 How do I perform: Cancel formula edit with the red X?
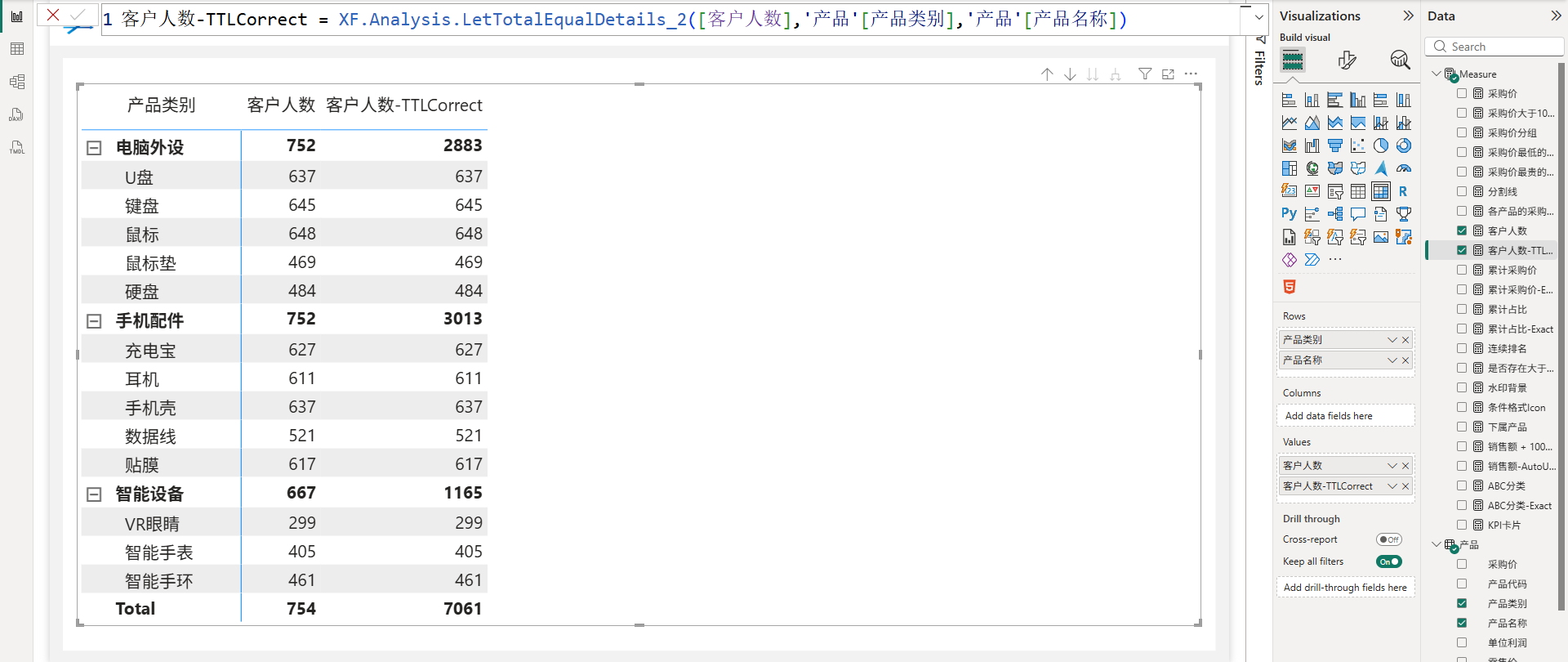(53, 15)
